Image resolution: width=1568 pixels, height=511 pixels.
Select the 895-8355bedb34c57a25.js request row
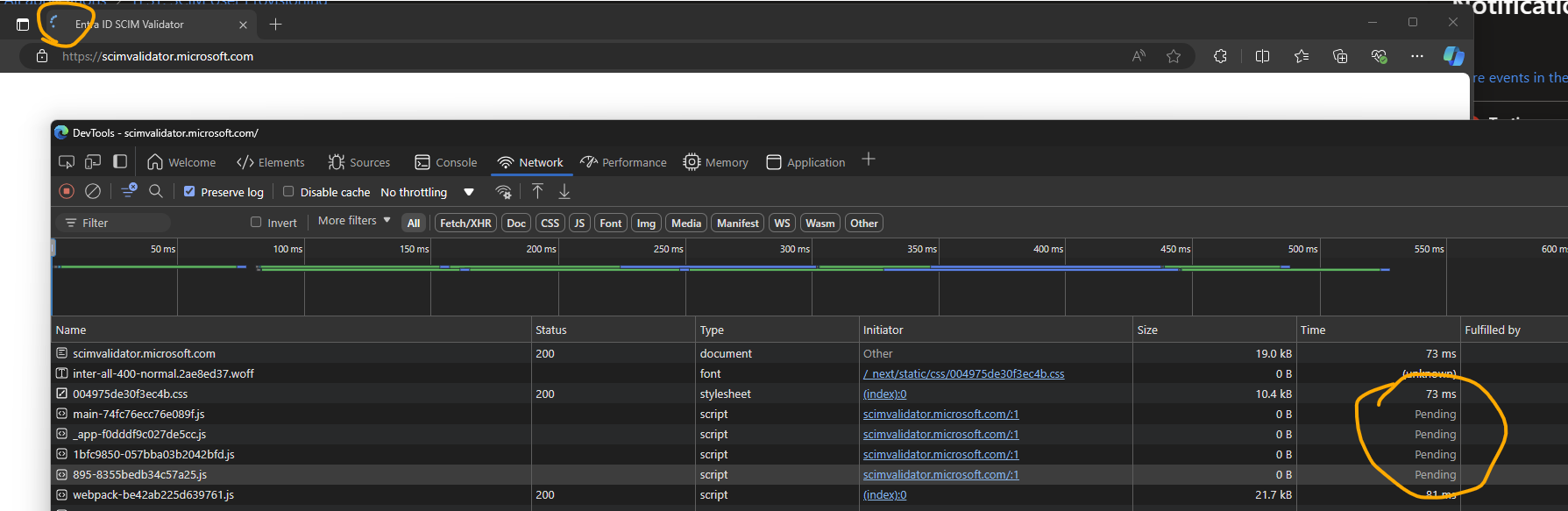click(x=809, y=475)
